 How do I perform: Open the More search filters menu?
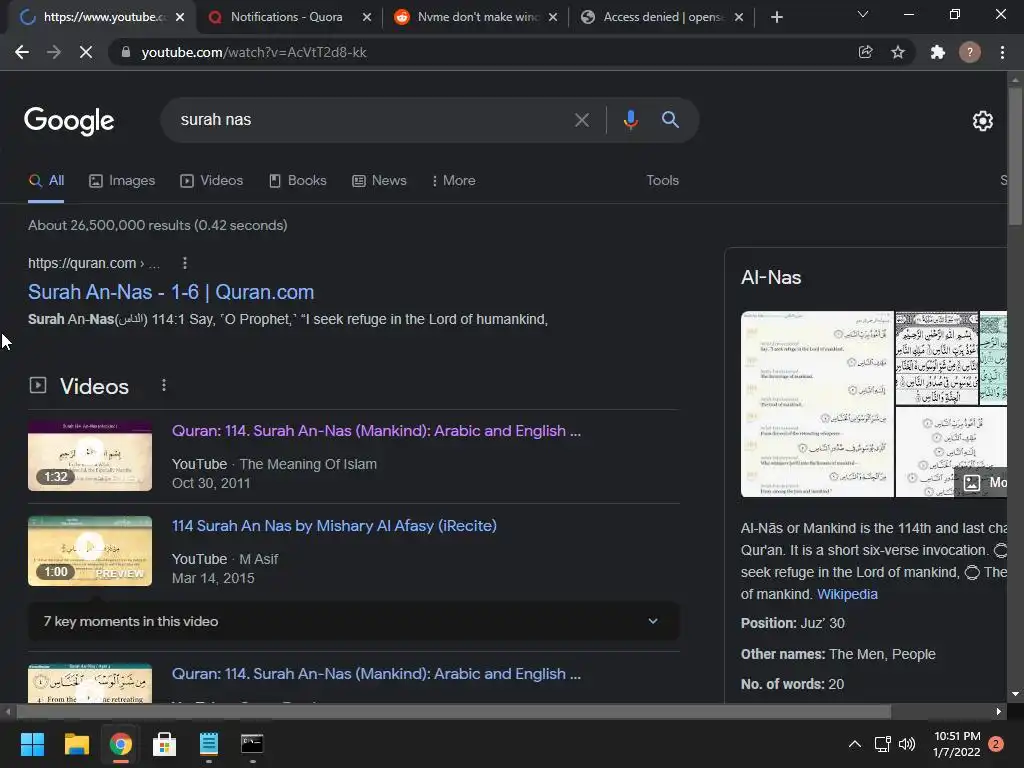[x=453, y=180]
